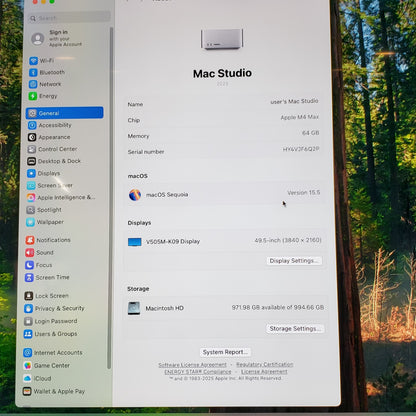This screenshot has width=416, height=416.
Task: Open the Regulatory Certification link
Action: (x=265, y=364)
